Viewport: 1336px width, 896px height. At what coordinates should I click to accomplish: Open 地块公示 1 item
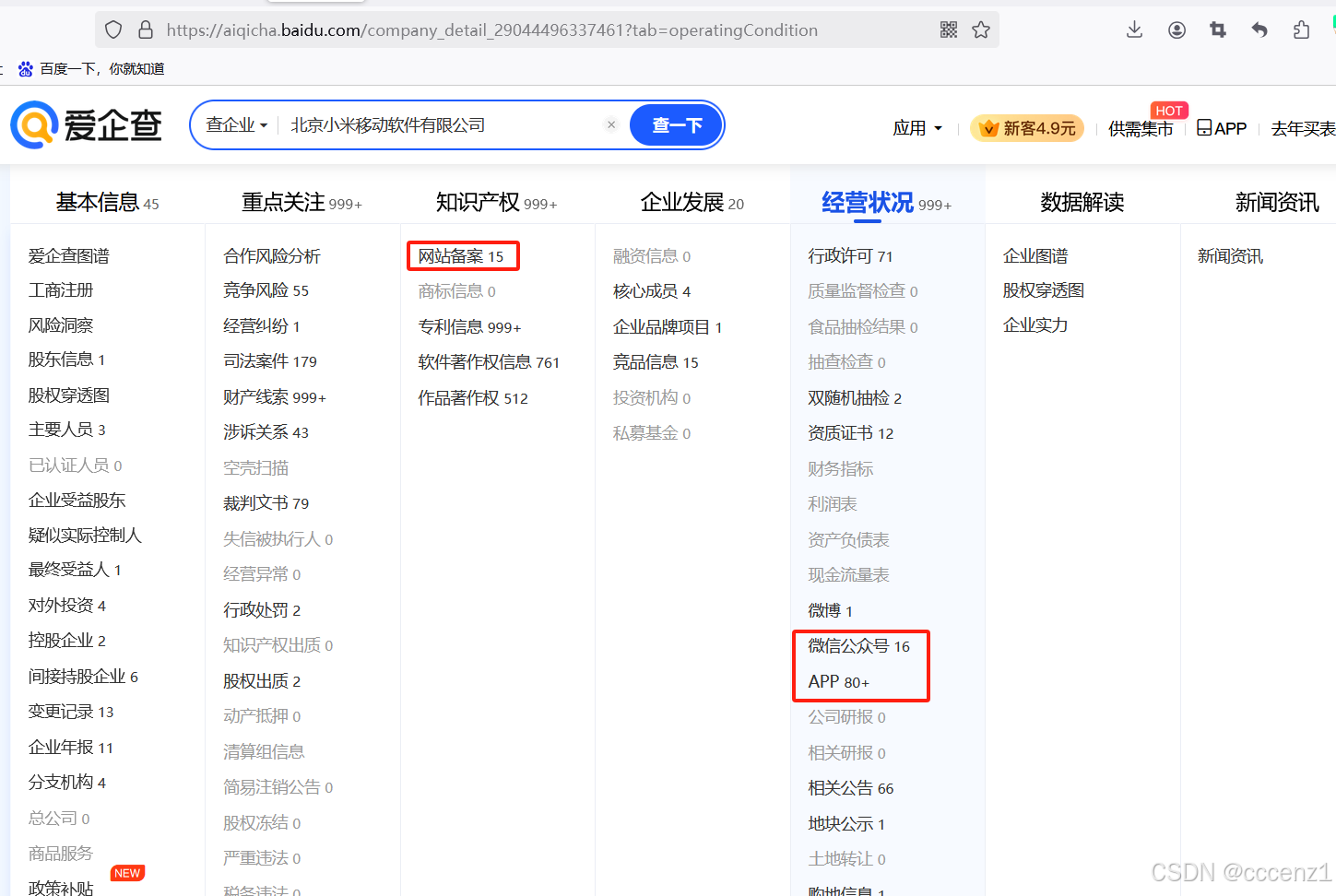tap(846, 823)
